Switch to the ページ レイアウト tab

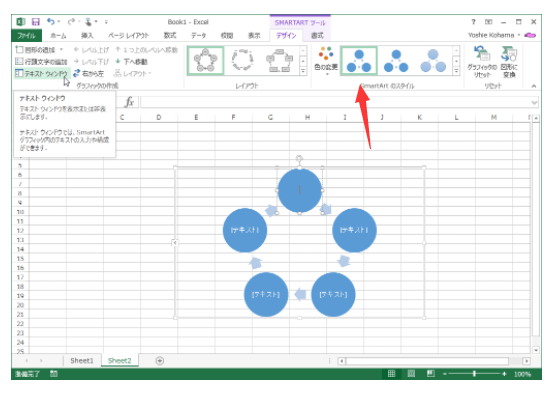[x=128, y=35]
